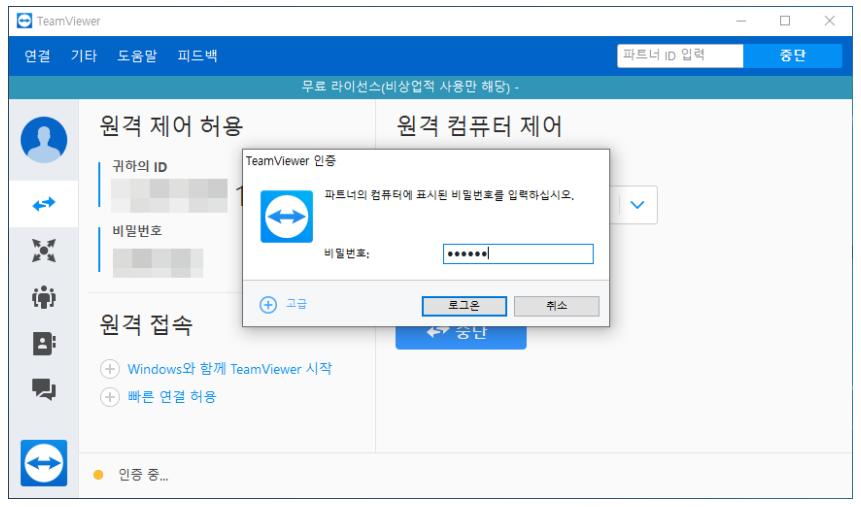This screenshot has width=861, height=507.
Task: Click the 빠른 연결 허용 link
Action: [x=172, y=397]
